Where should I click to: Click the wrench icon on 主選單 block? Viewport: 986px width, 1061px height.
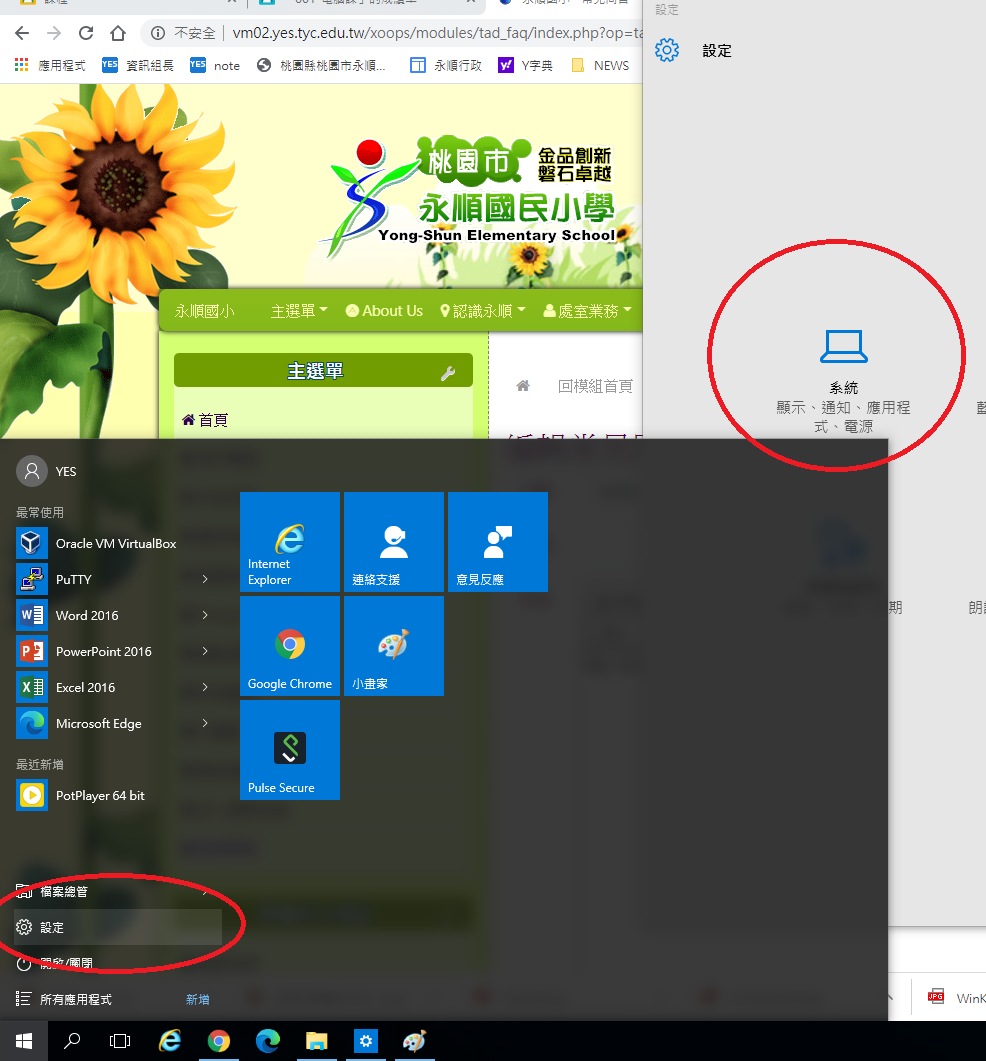coord(448,373)
